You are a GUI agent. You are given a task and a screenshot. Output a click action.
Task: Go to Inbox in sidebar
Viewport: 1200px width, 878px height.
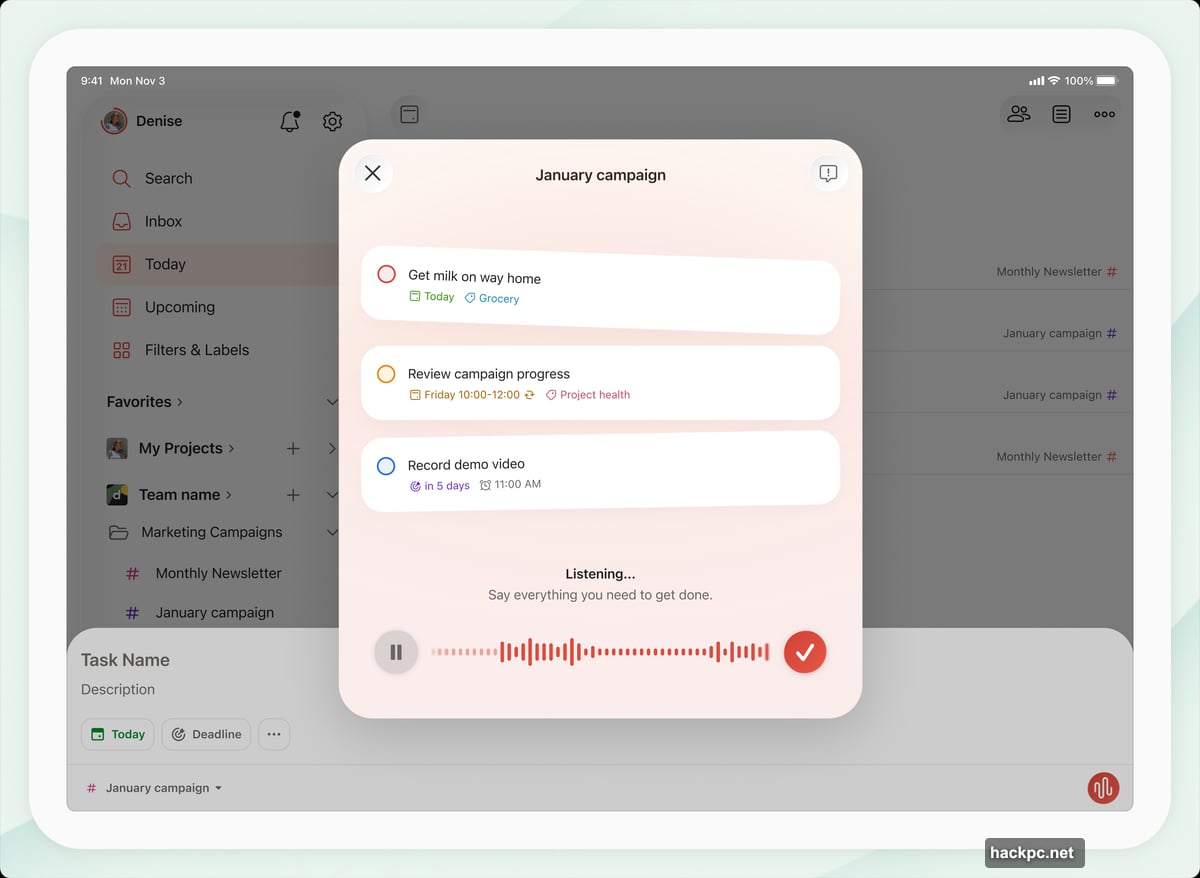[x=163, y=221]
